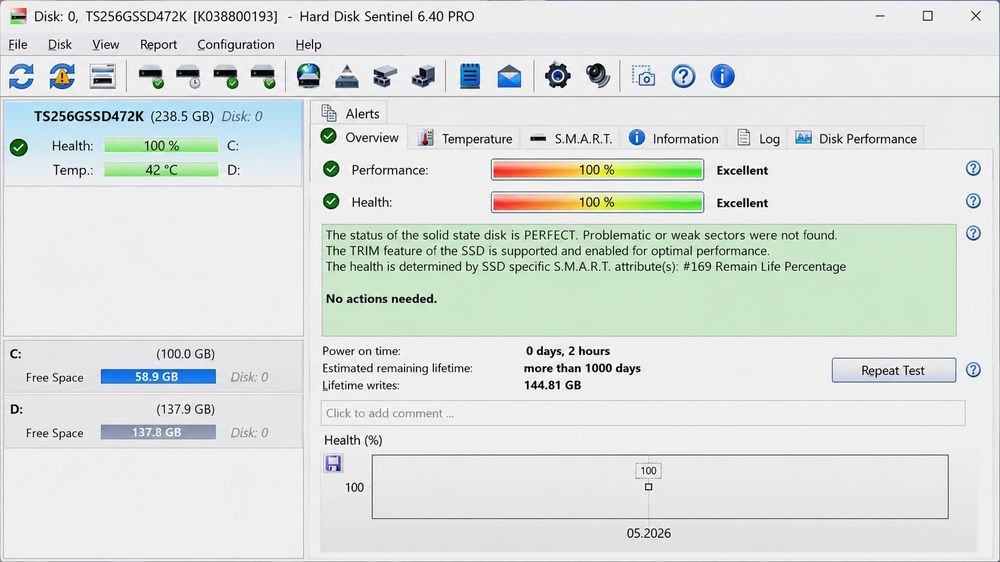The width and height of the screenshot is (1000, 562).
Task: Open the Help menu
Action: click(x=308, y=45)
